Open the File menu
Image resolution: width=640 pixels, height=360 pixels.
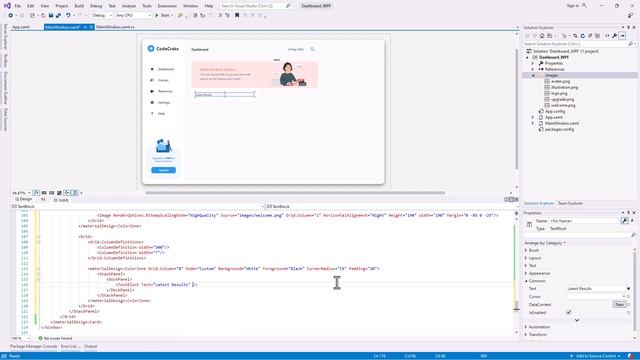pyautogui.click(x=18, y=6)
